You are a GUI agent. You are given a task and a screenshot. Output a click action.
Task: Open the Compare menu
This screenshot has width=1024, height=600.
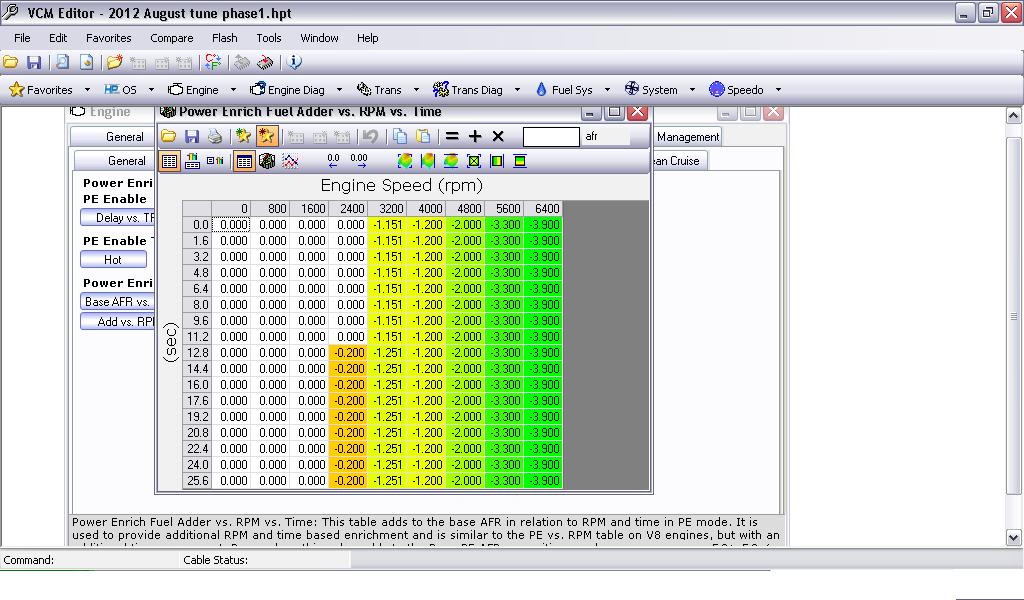click(x=172, y=38)
